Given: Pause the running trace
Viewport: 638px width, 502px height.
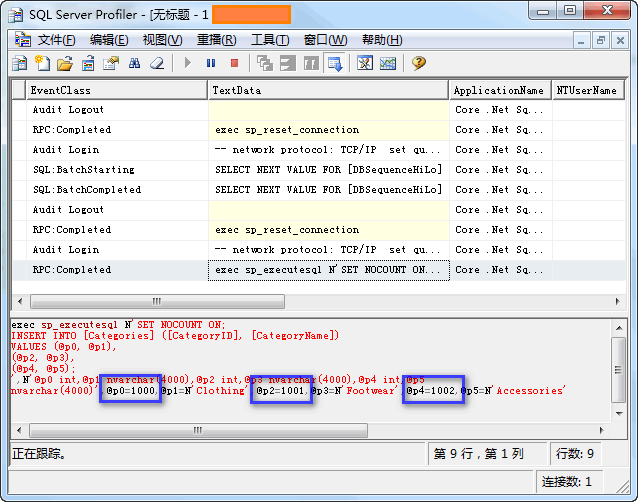Looking at the screenshot, I should click(211, 63).
